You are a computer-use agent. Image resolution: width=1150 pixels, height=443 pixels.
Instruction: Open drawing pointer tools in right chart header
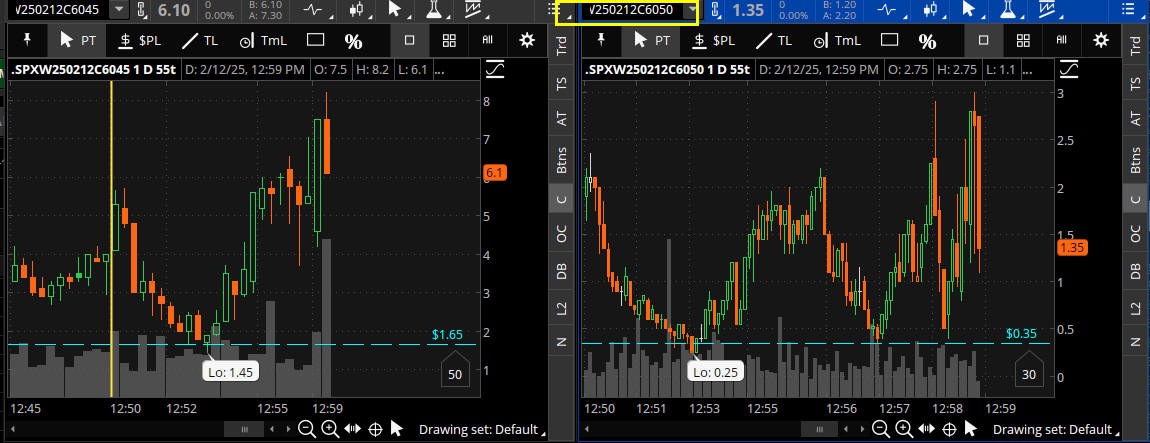coord(970,10)
